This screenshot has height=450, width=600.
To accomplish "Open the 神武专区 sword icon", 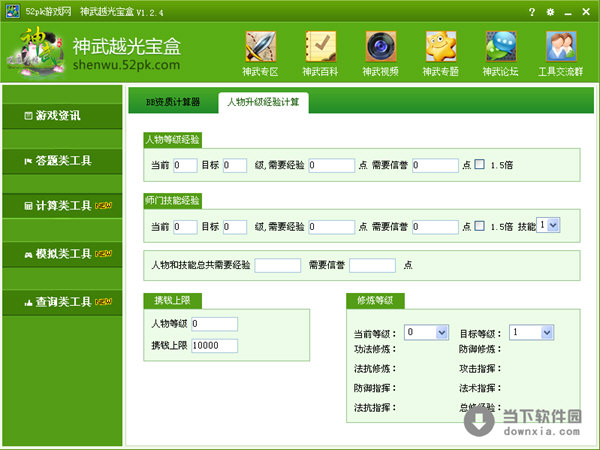I will (261, 46).
